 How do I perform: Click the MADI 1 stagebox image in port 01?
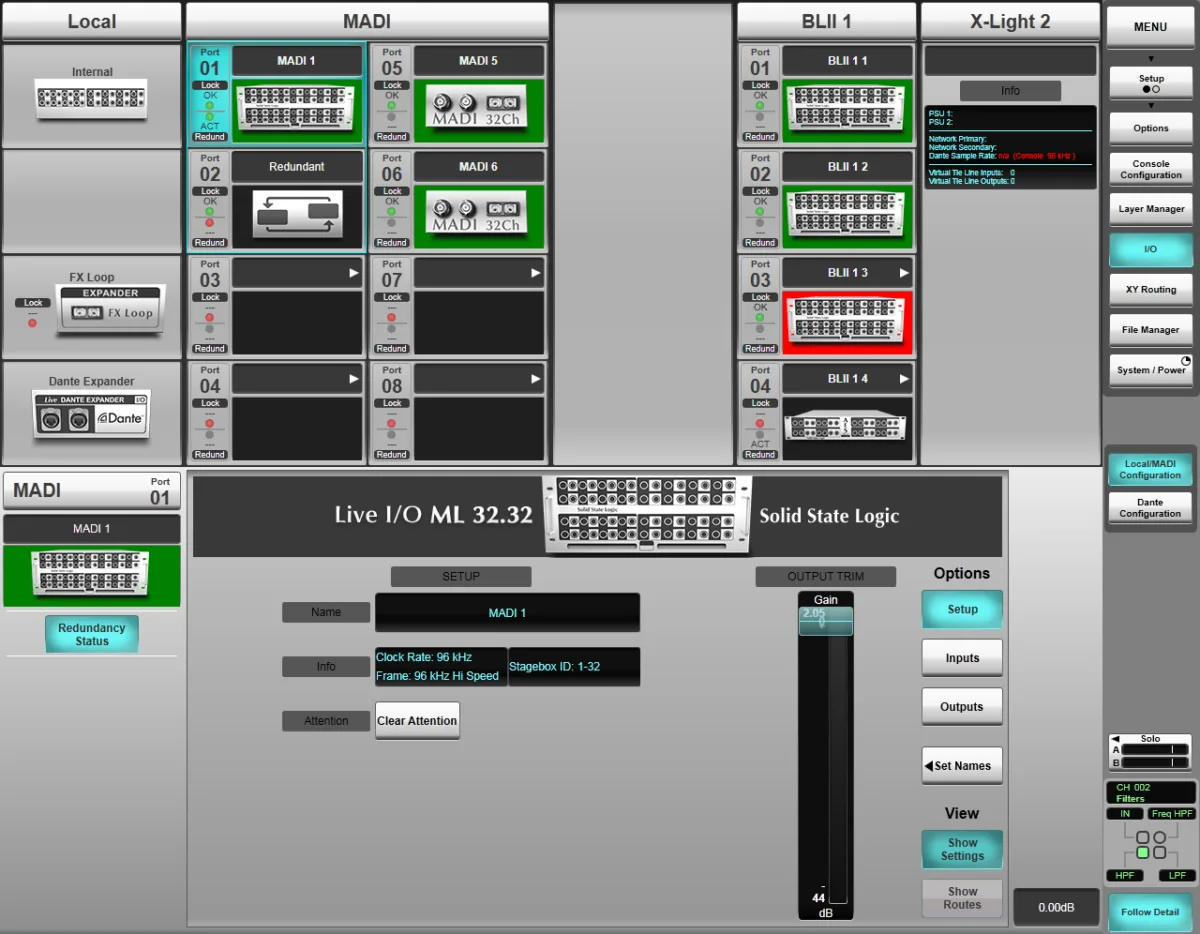point(297,111)
